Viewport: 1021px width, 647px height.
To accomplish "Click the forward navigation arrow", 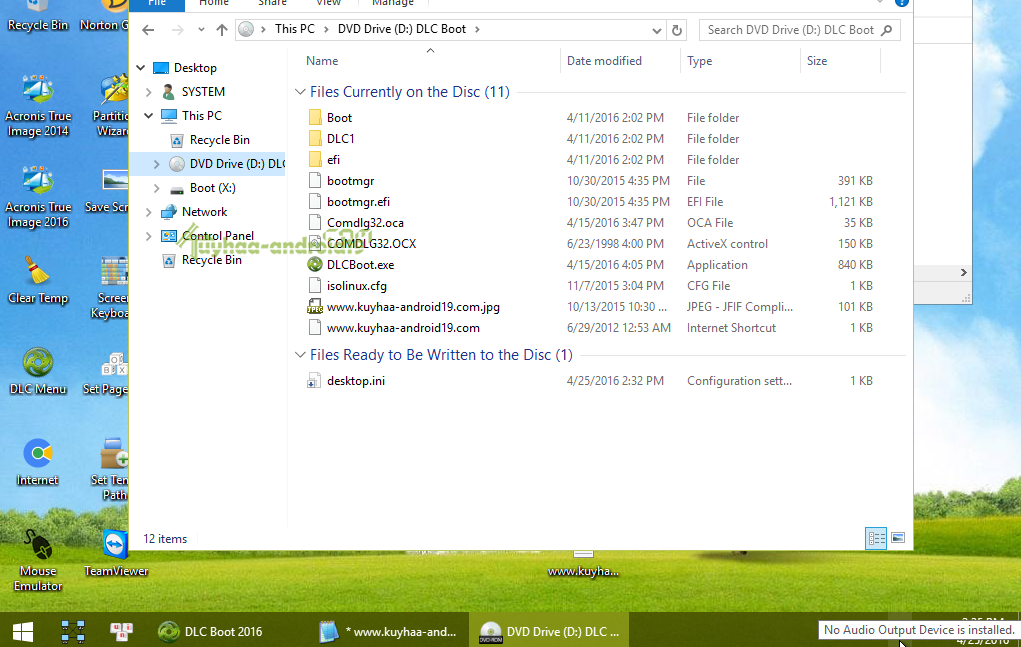I will click(x=177, y=30).
